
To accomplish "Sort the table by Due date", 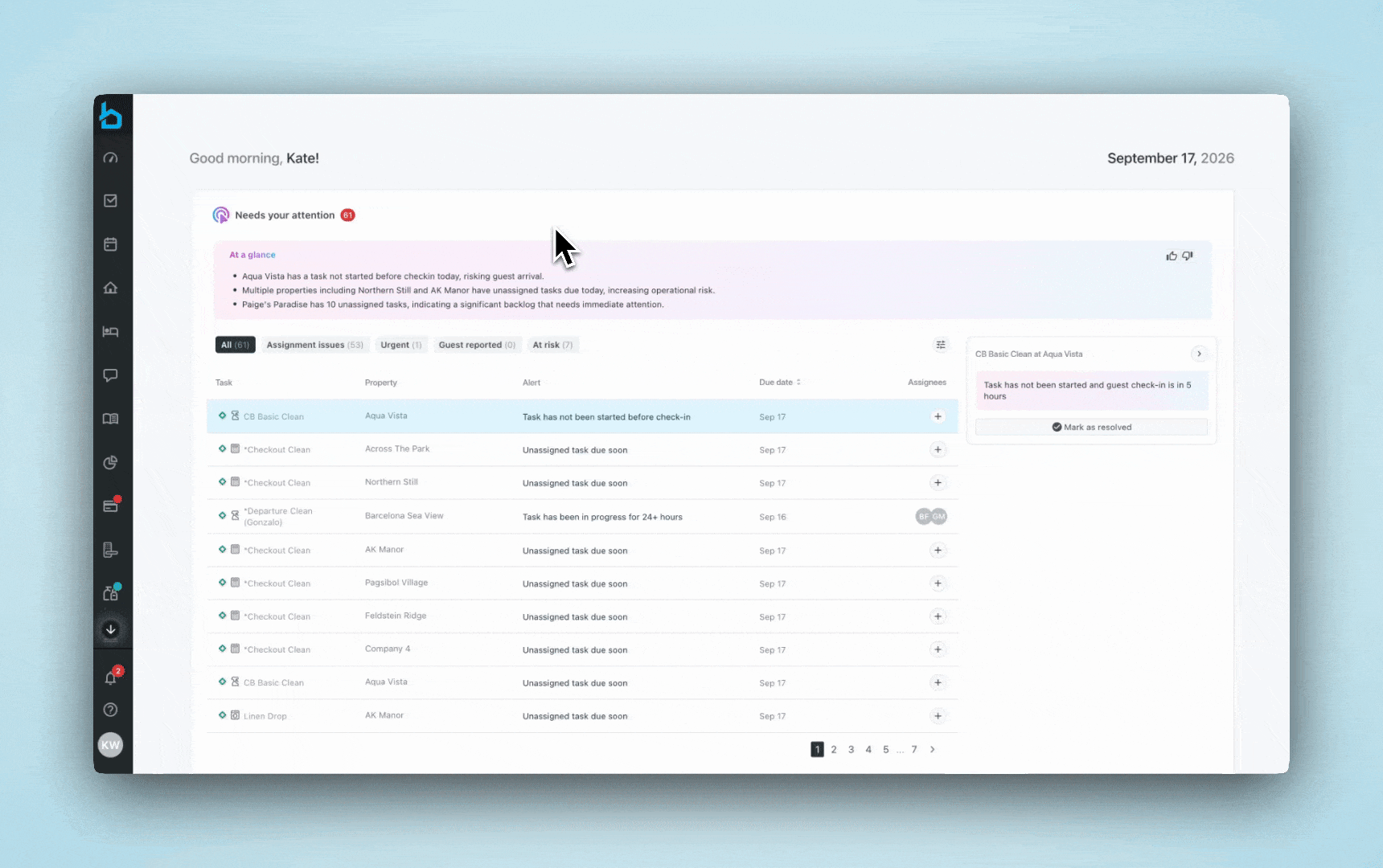I will (780, 383).
